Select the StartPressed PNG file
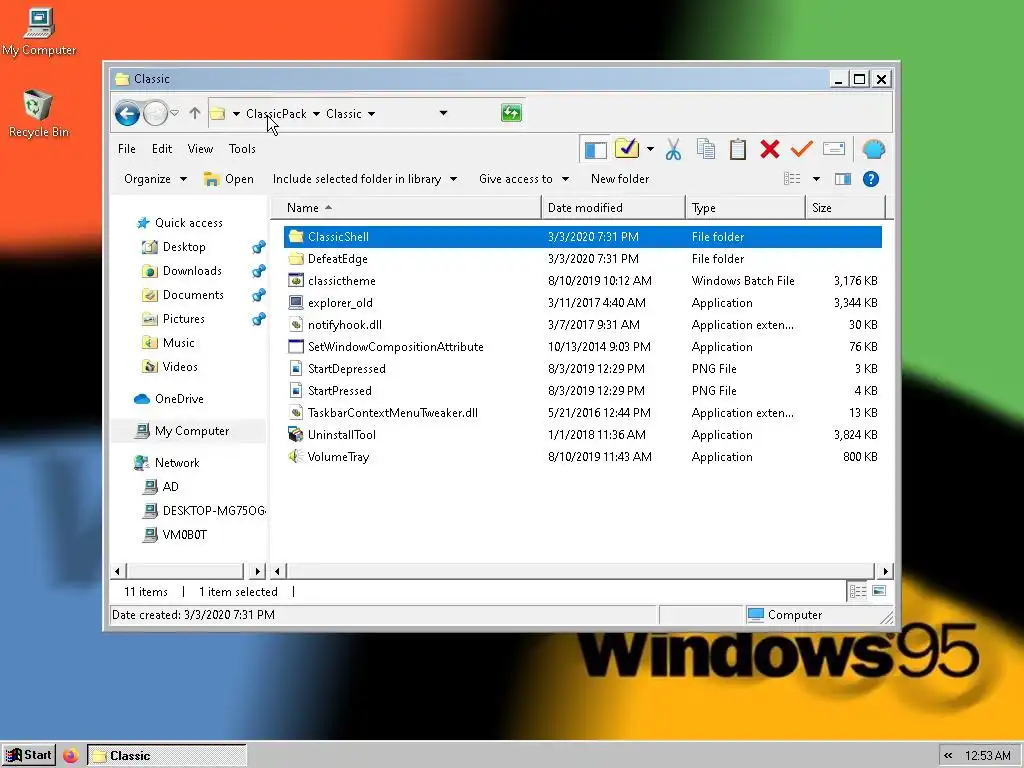This screenshot has height=768, width=1024. (583, 391)
